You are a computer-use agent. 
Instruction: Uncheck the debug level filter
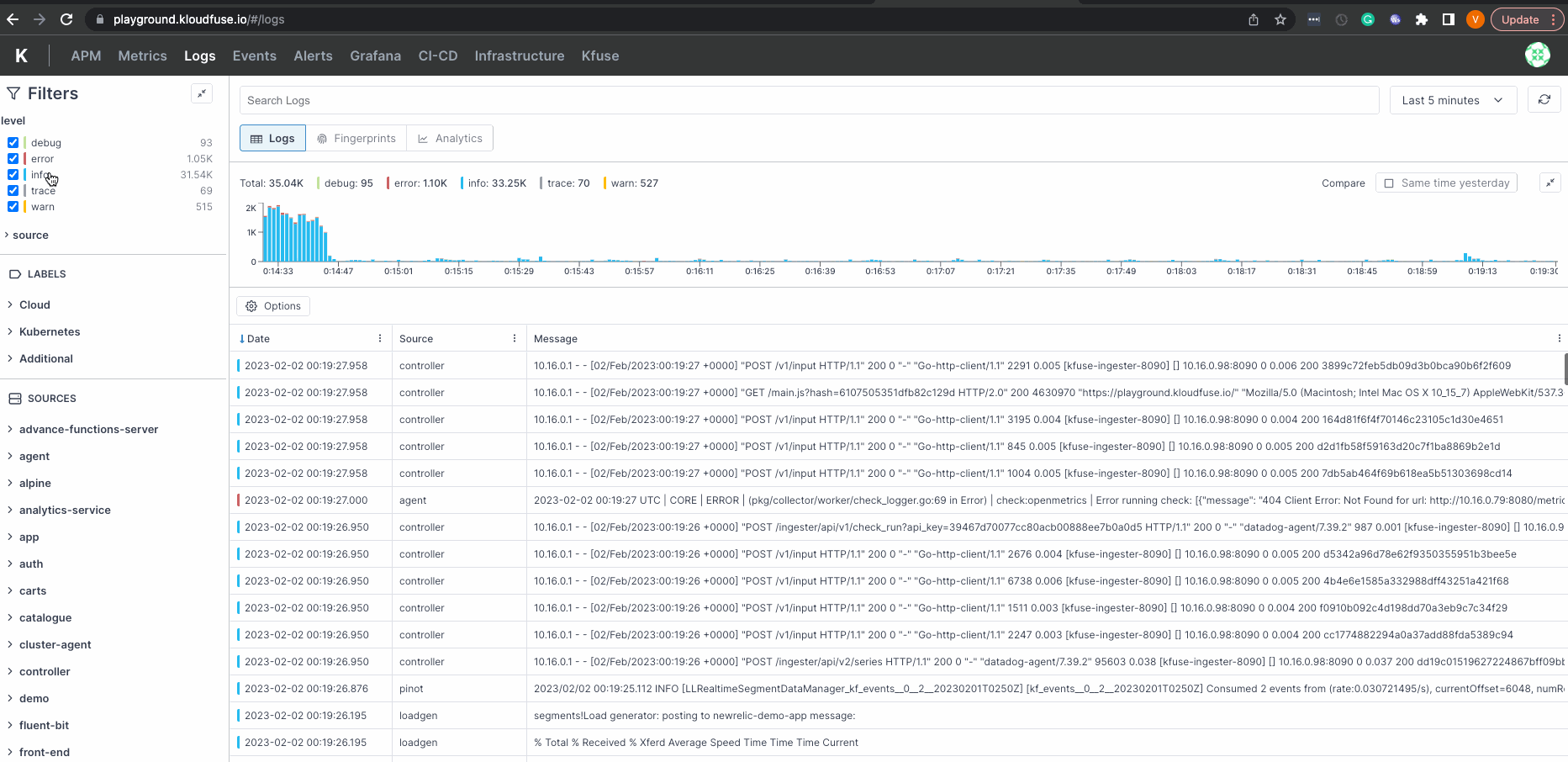13,143
